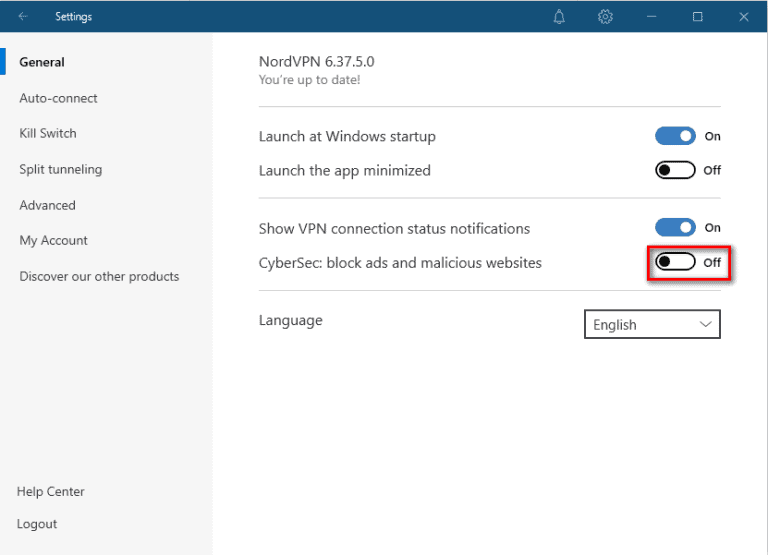Click the back arrow in title bar
768x555 pixels.
pos(23,16)
